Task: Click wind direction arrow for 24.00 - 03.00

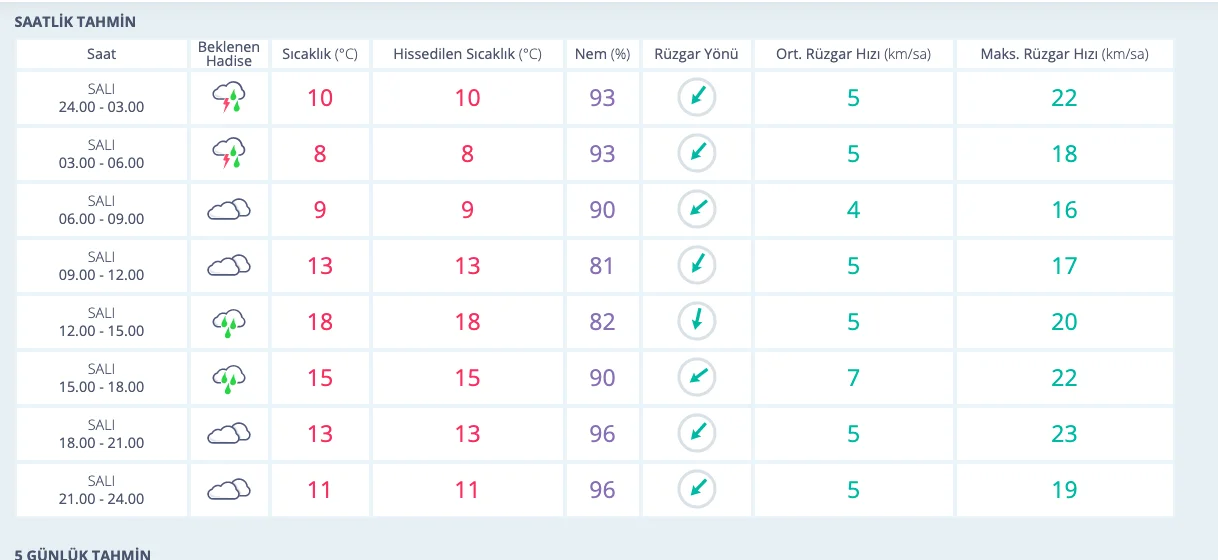Action: click(696, 97)
